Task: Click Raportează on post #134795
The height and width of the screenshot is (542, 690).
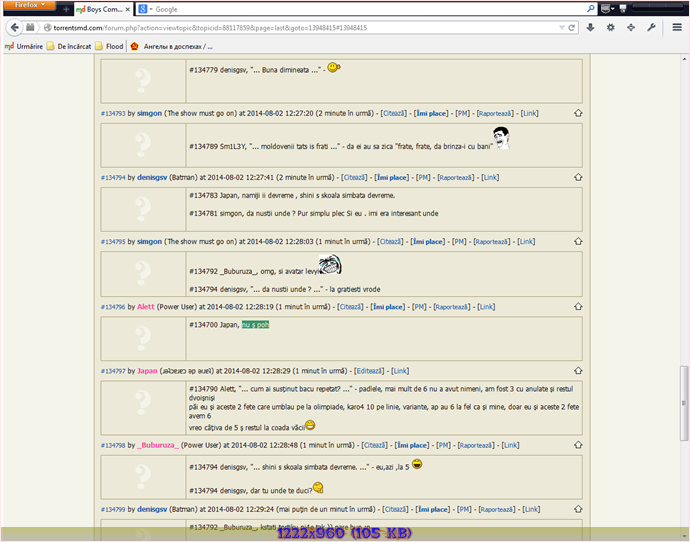Action: point(492,242)
